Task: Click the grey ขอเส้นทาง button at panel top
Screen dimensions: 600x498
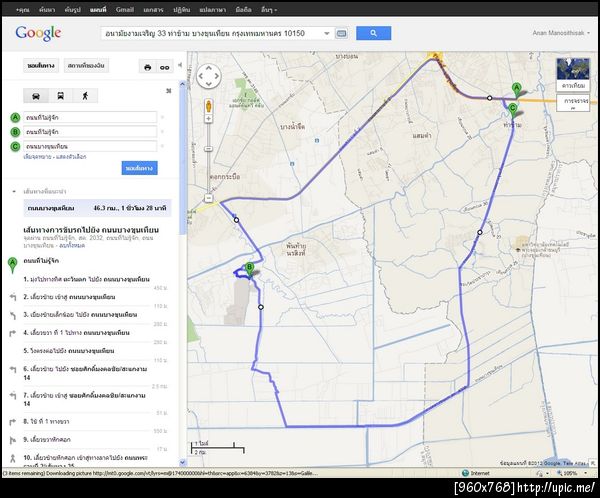Action: pos(41,66)
